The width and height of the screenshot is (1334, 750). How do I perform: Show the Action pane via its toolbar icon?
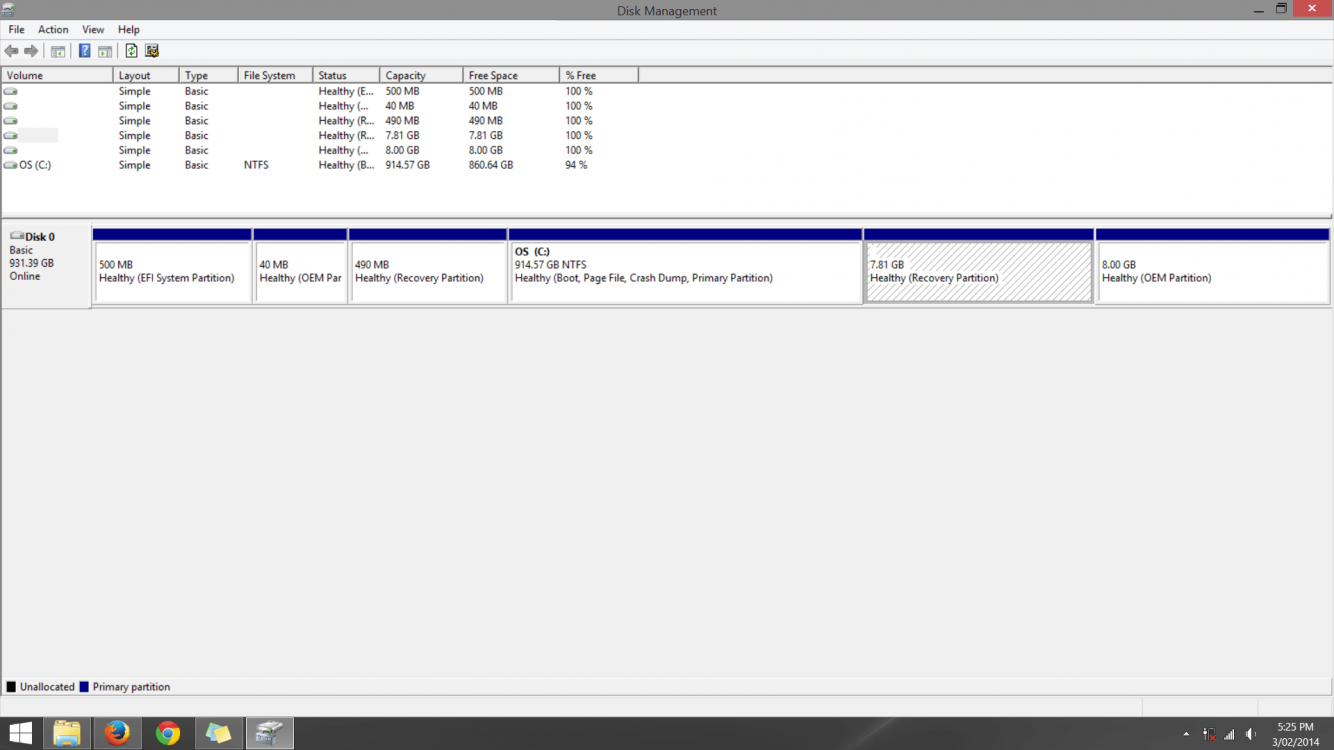(x=105, y=50)
